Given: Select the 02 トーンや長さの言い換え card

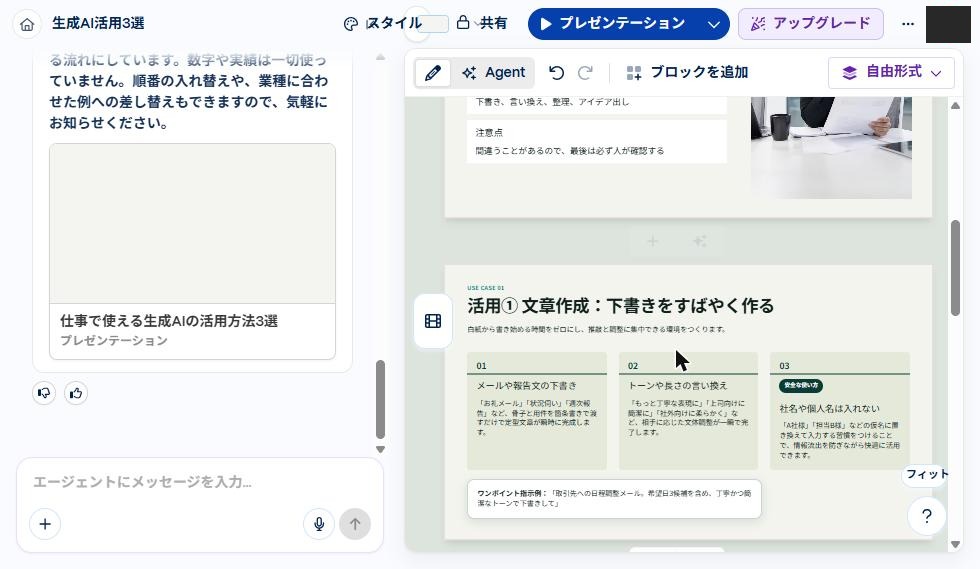Looking at the screenshot, I should [x=688, y=411].
